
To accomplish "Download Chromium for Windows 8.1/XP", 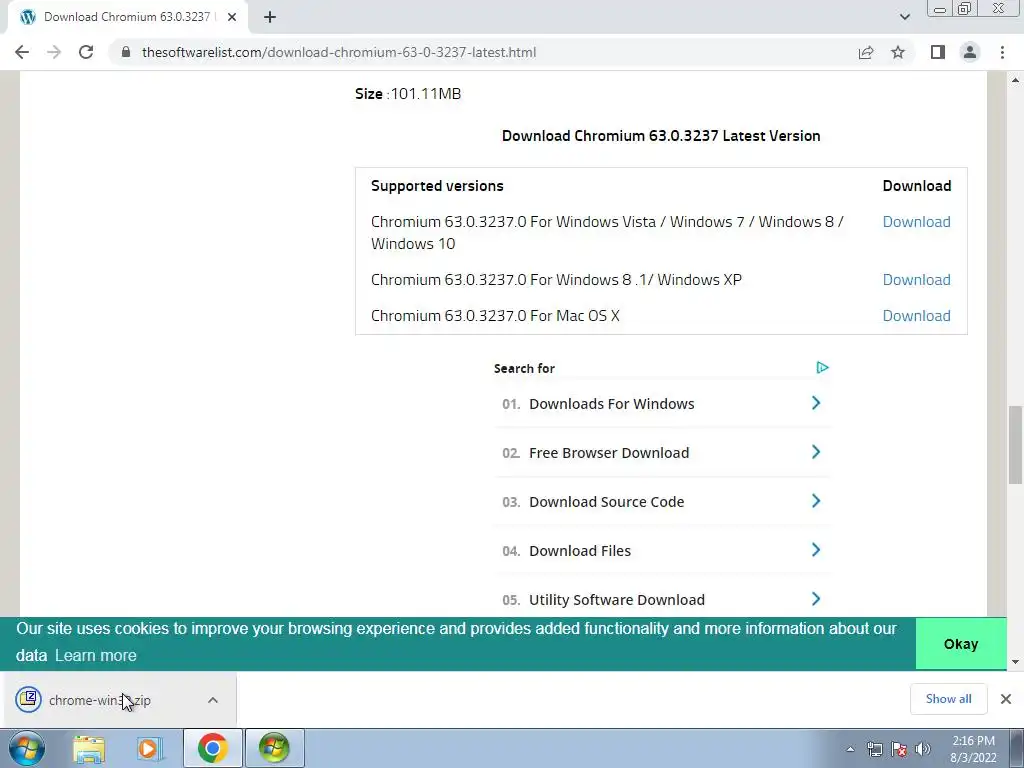I will coord(916,280).
